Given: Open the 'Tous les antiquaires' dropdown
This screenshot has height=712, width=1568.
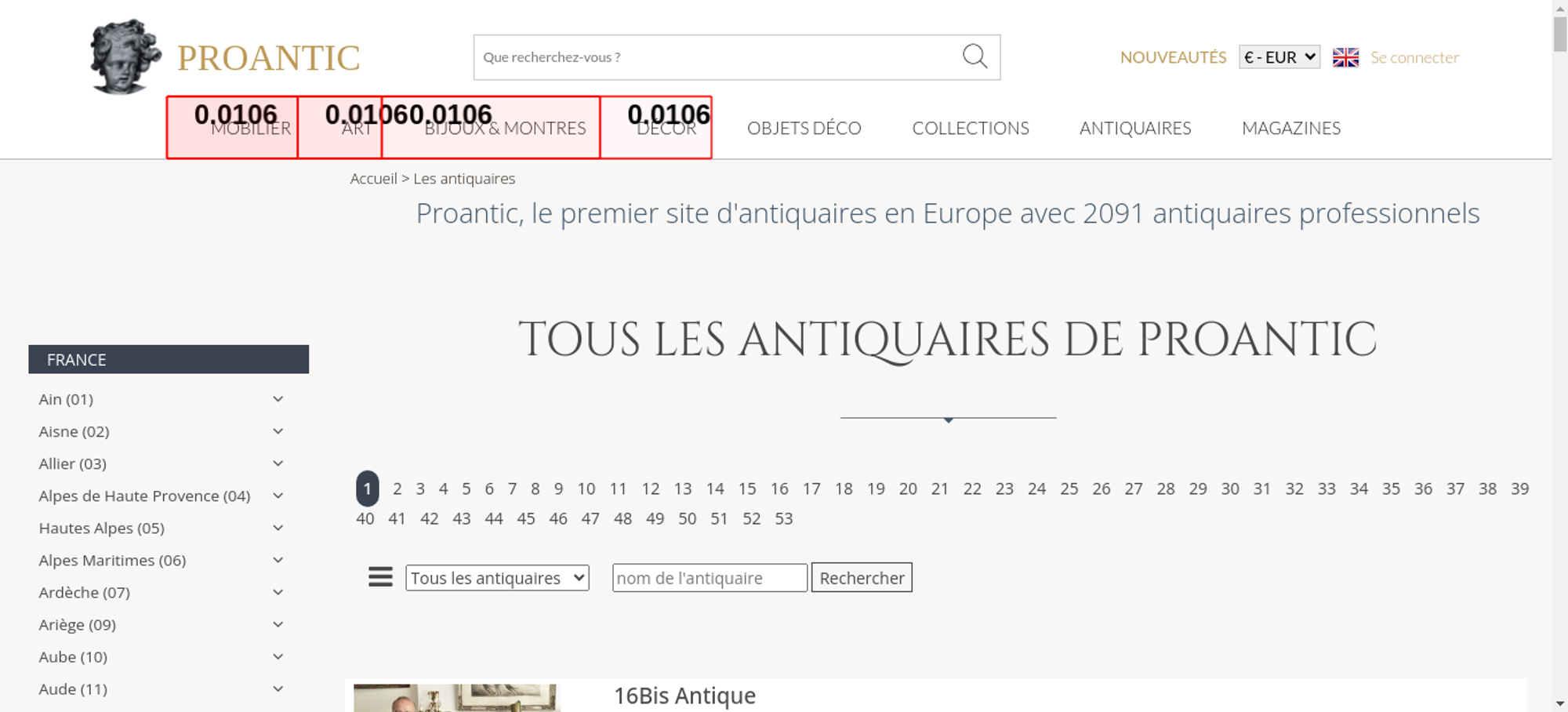Looking at the screenshot, I should (497, 578).
